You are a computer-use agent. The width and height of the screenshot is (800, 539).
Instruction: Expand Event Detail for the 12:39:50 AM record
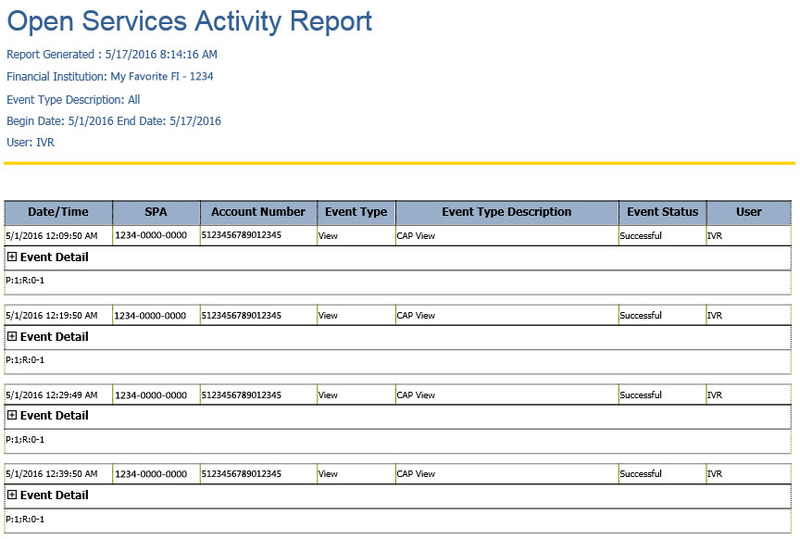(x=12, y=495)
